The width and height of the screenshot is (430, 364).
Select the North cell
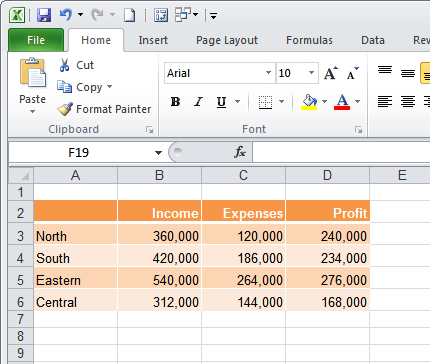[76, 234]
